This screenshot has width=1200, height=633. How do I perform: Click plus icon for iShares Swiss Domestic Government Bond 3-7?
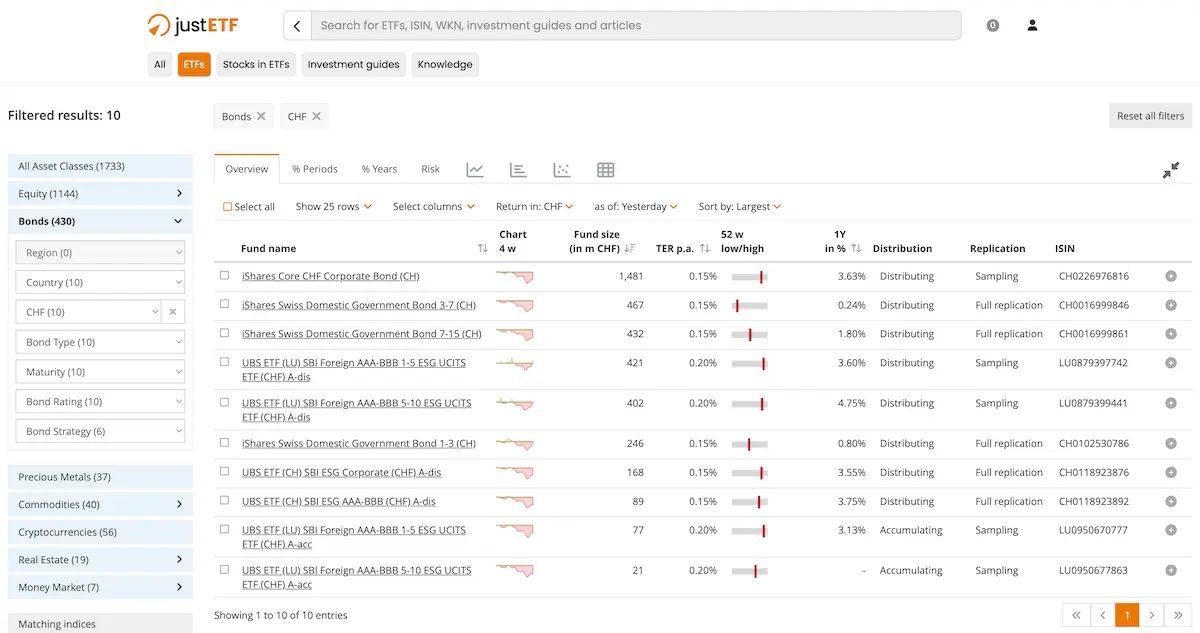click(x=1171, y=305)
